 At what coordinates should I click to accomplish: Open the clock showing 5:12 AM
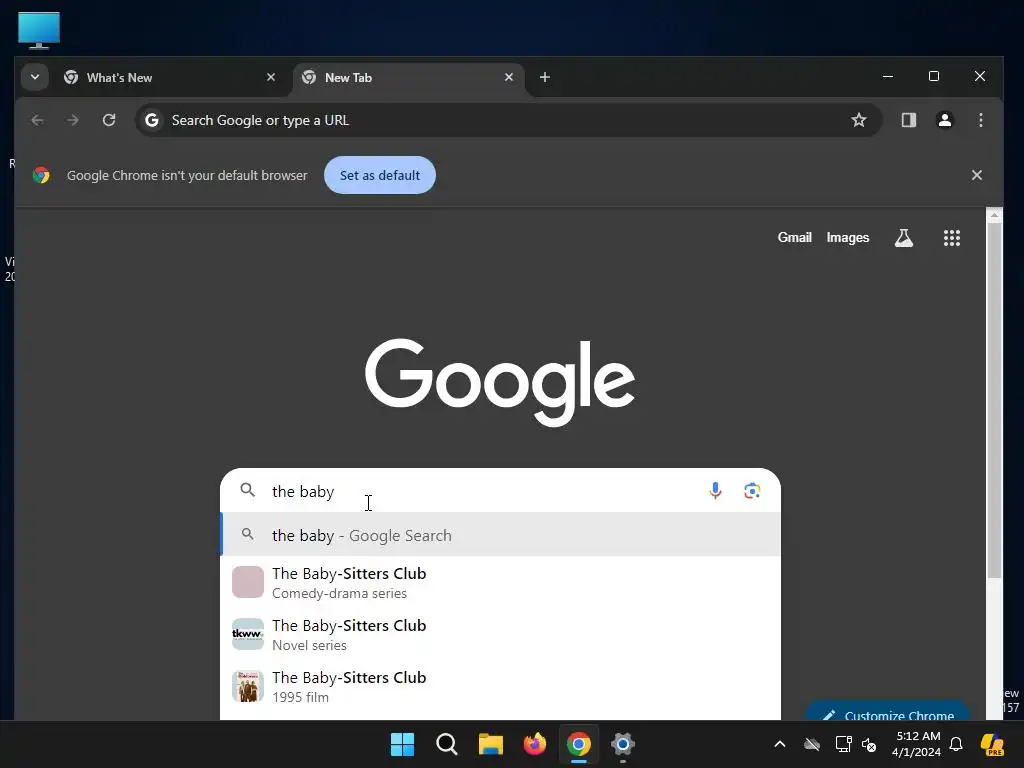pyautogui.click(x=918, y=744)
